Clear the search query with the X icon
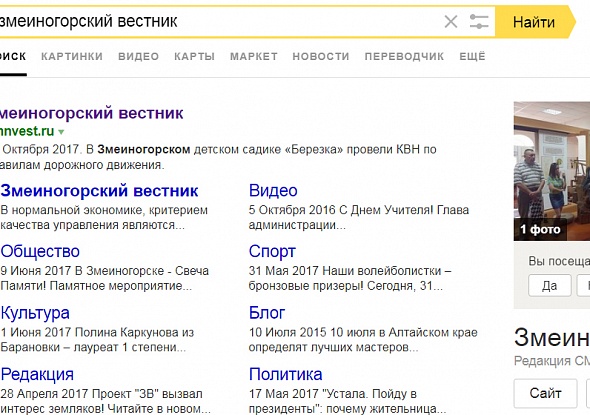590x415 pixels. click(451, 22)
